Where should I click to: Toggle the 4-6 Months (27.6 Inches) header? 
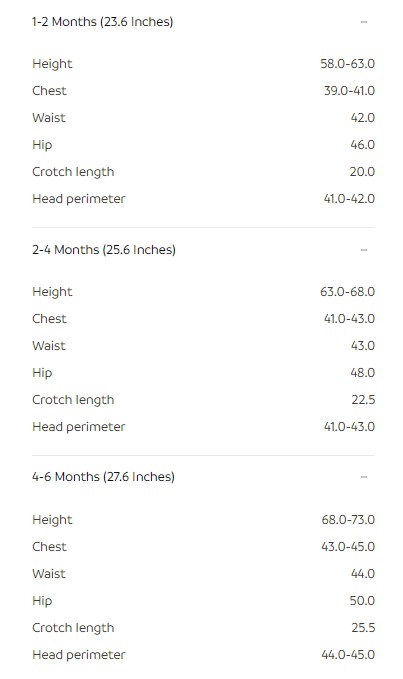coord(203,477)
